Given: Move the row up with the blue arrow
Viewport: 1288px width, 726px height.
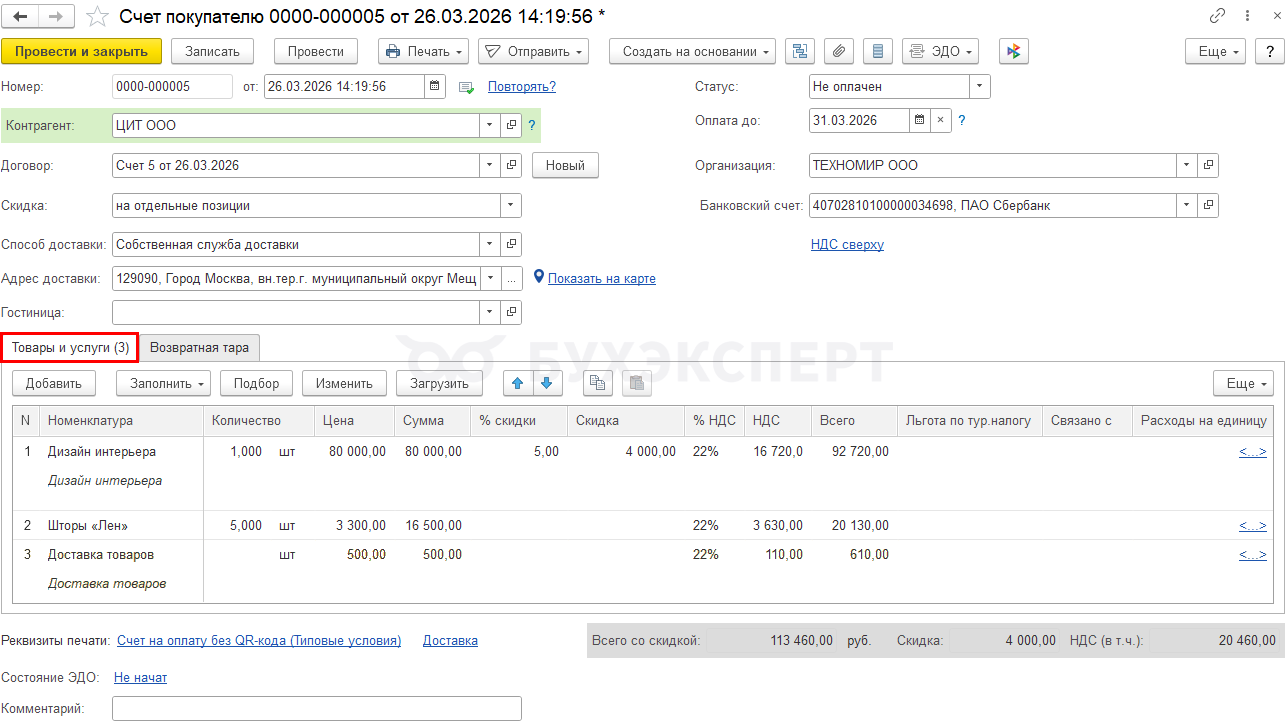Looking at the screenshot, I should tap(517, 382).
